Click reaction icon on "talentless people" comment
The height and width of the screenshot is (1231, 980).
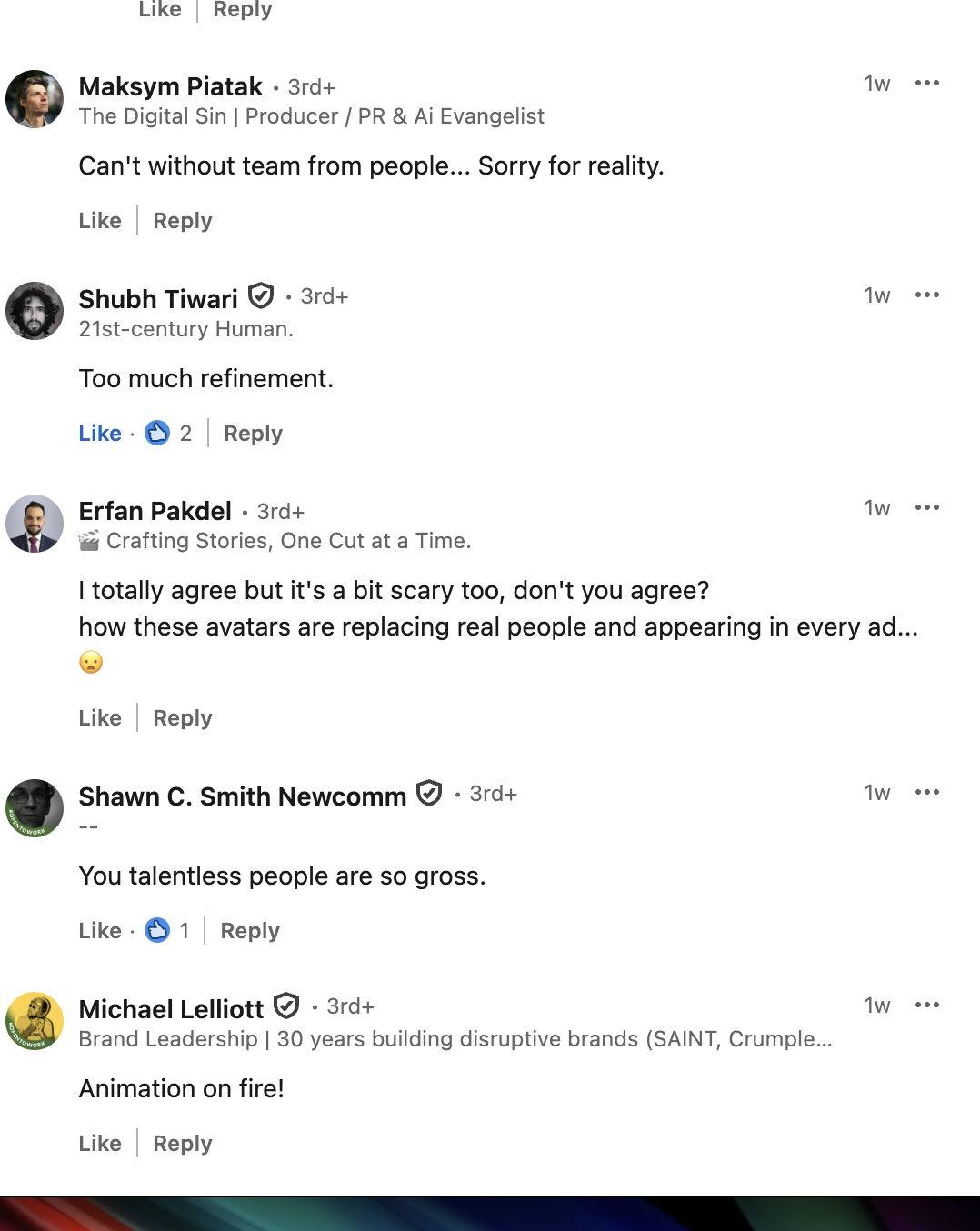(157, 930)
